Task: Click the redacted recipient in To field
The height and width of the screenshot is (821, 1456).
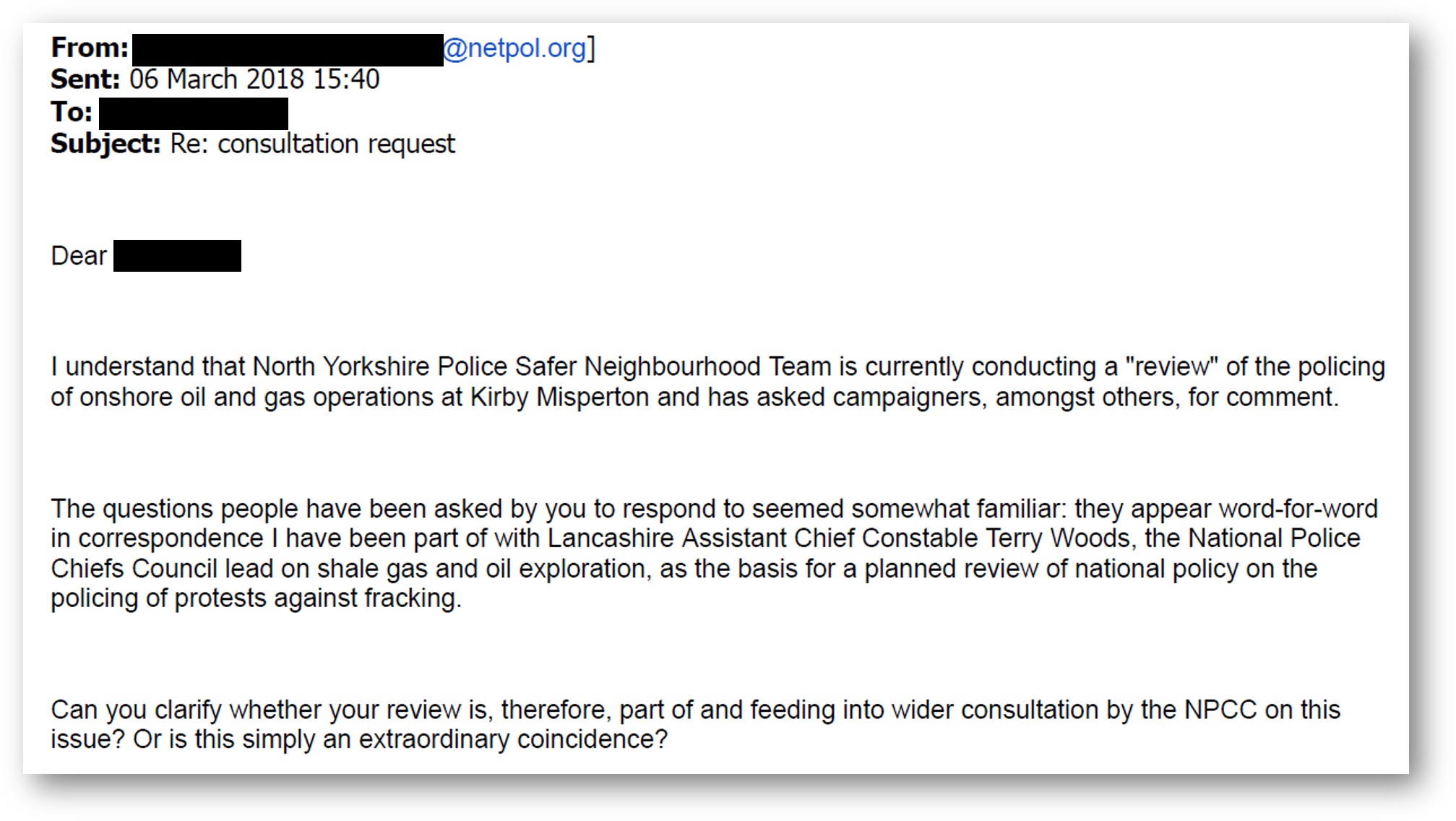Action: (x=194, y=114)
